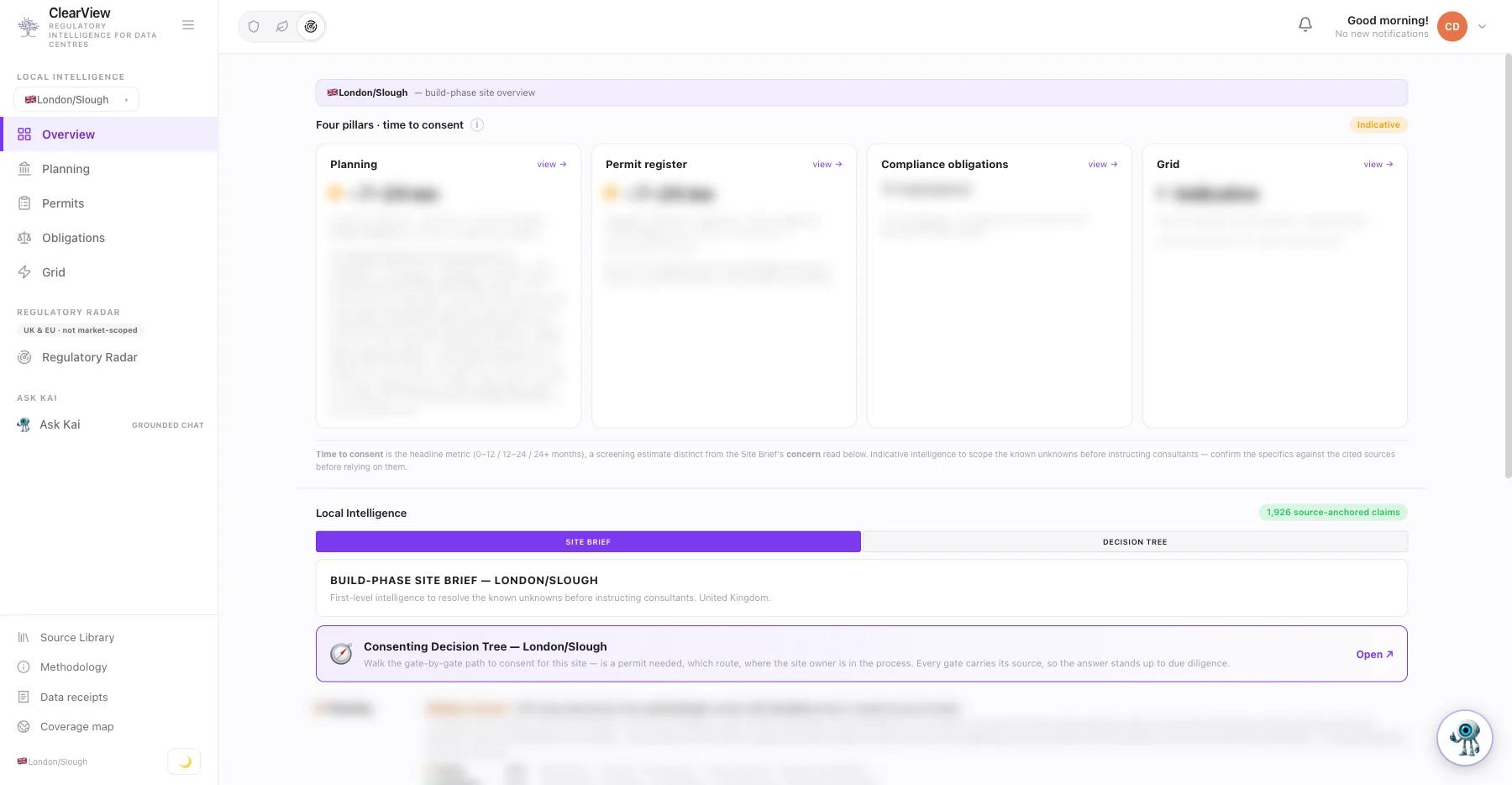Switch to the Decision Tree tab
Image resolution: width=1512 pixels, height=785 pixels.
(1135, 542)
